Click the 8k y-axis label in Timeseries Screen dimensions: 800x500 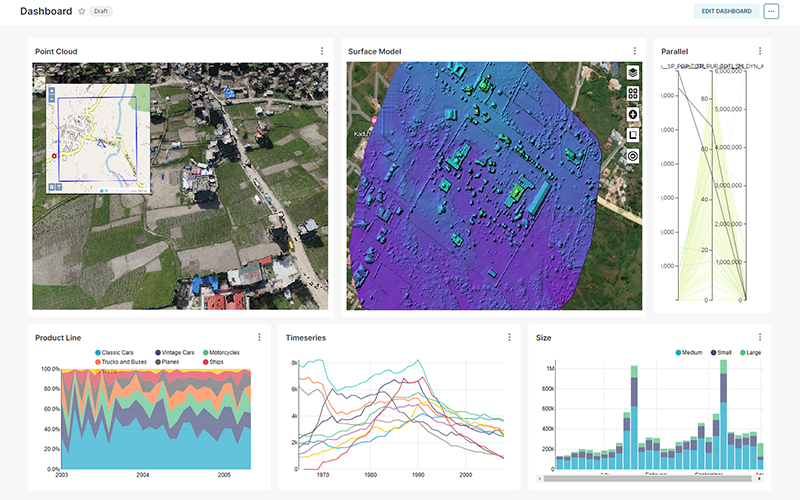click(x=294, y=363)
